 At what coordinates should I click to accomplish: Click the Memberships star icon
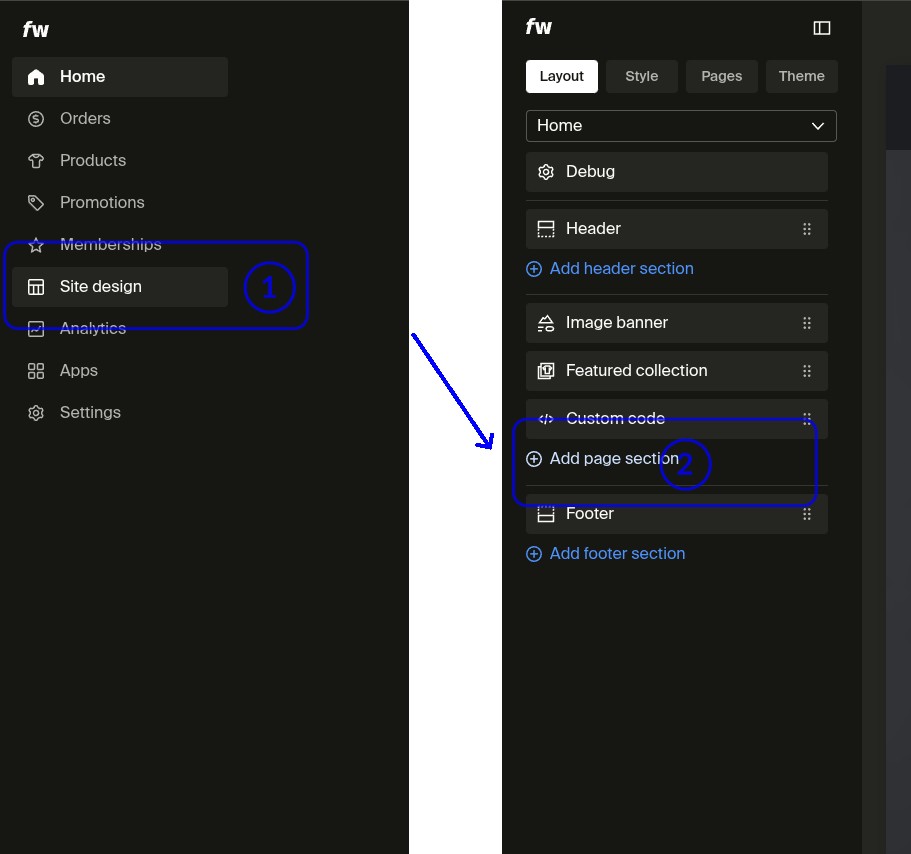36,245
